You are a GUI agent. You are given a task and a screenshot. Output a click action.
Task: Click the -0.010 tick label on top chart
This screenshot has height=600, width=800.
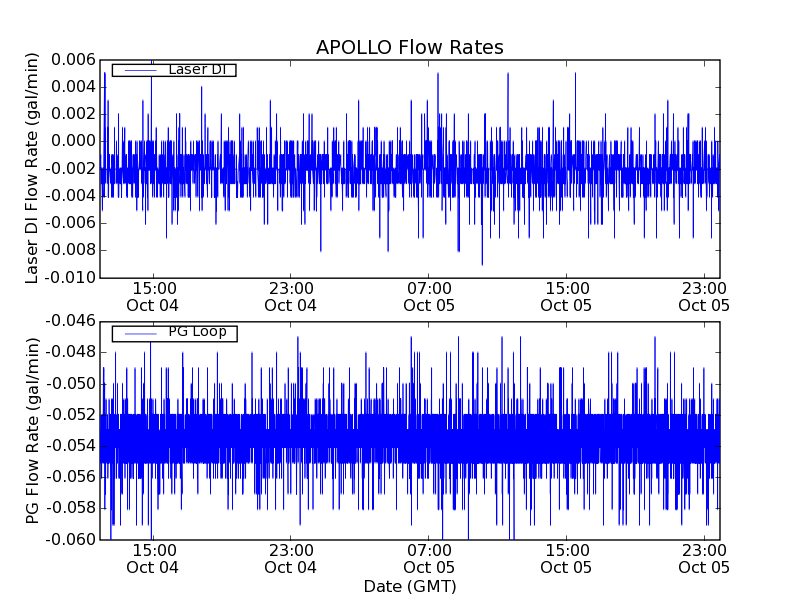coord(70,278)
